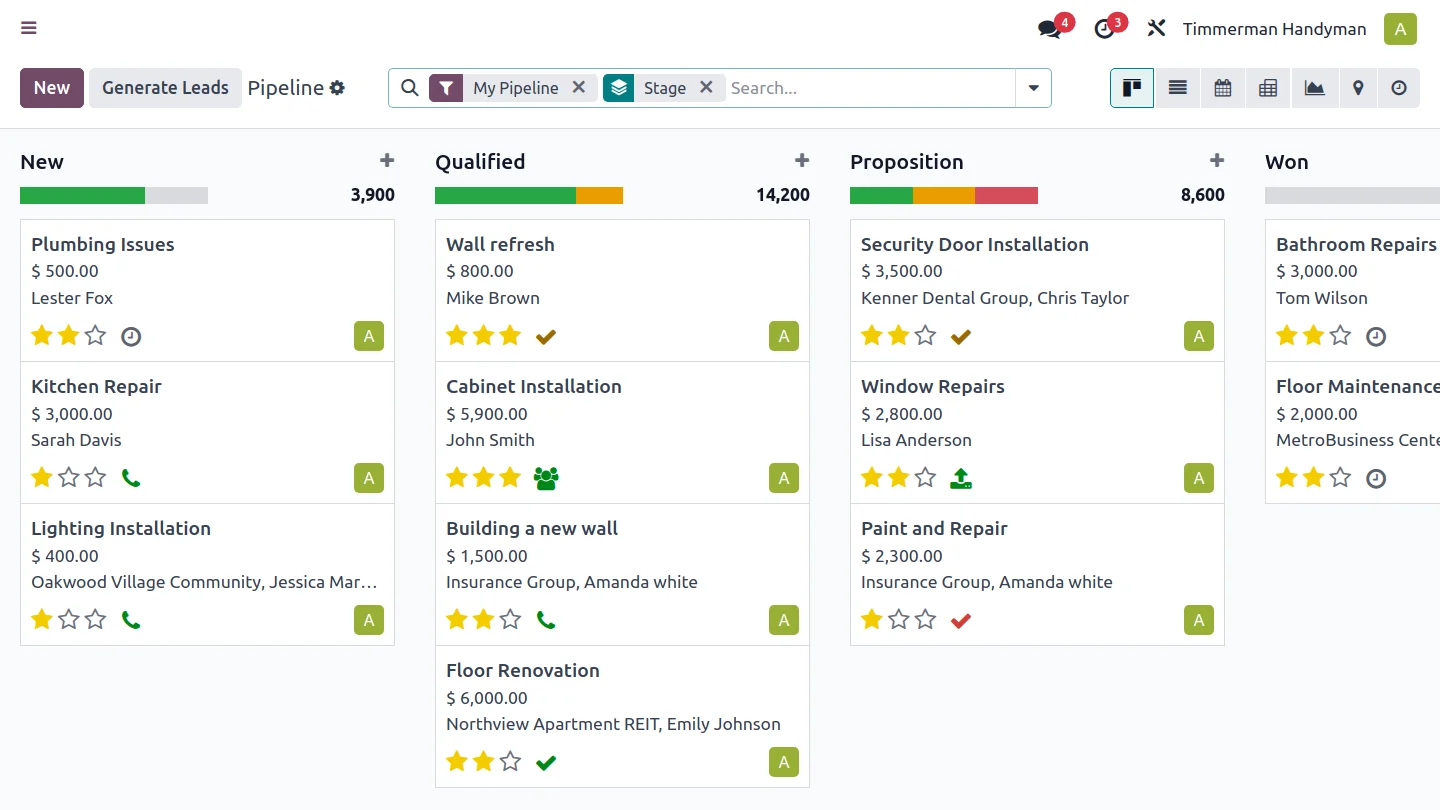Viewport: 1440px width, 810px height.
Task: Remove the My Pipeline filter
Action: coord(578,87)
